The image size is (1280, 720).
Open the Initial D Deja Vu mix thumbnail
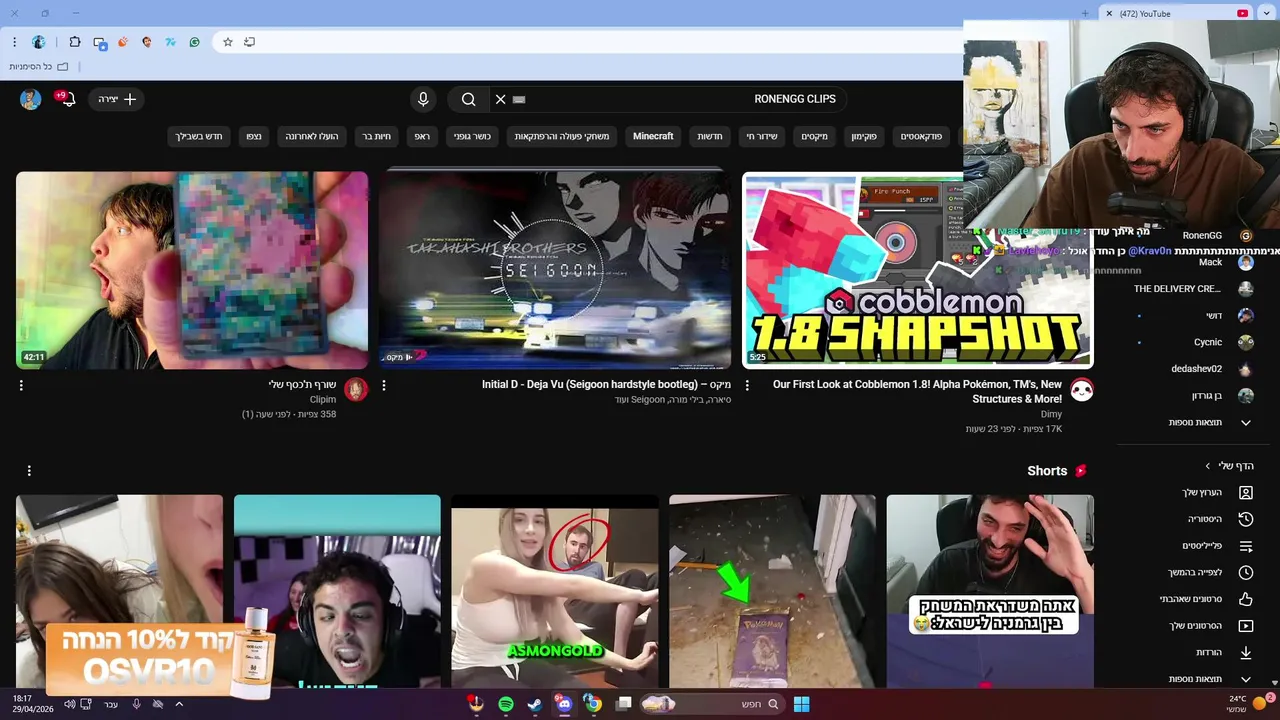(x=555, y=270)
